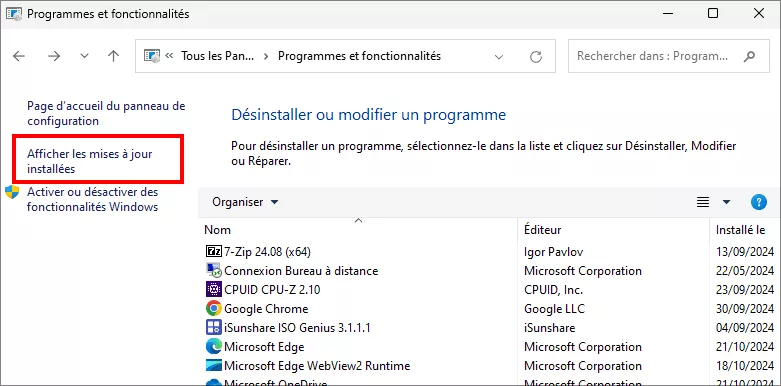This screenshot has width=781, height=386.
Task: Maximize the Programmes et fonctionnalités window
Action: pos(713,13)
